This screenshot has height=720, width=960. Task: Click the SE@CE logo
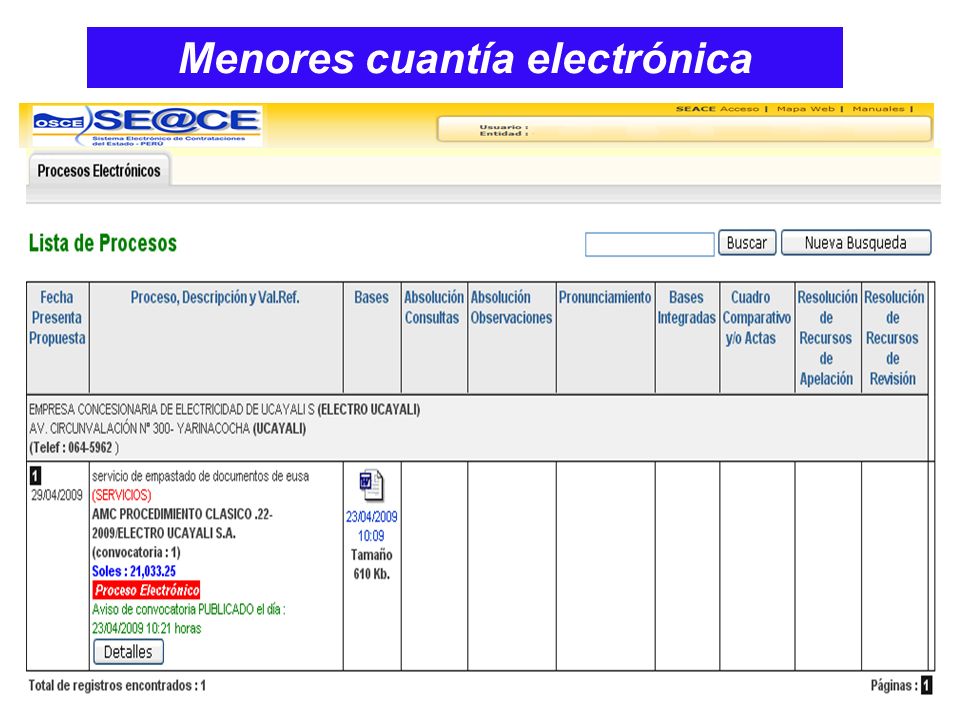[147, 126]
